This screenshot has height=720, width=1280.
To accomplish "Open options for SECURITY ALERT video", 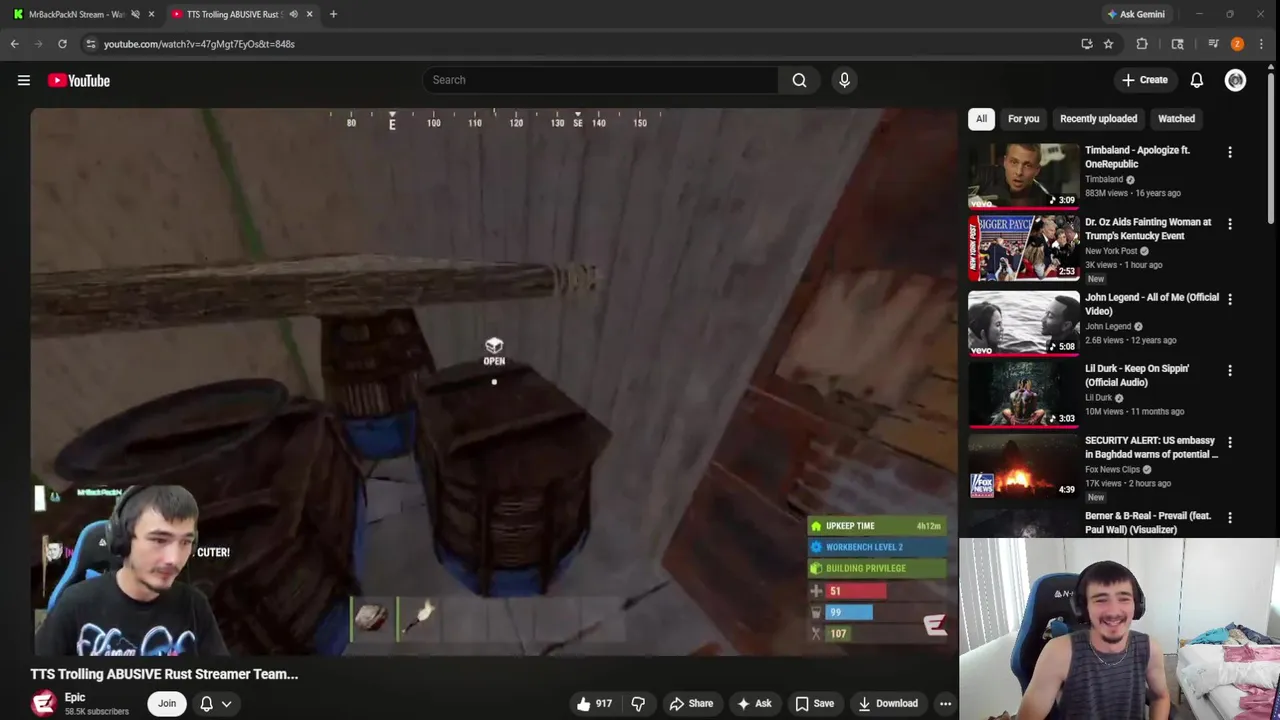I will point(1230,442).
